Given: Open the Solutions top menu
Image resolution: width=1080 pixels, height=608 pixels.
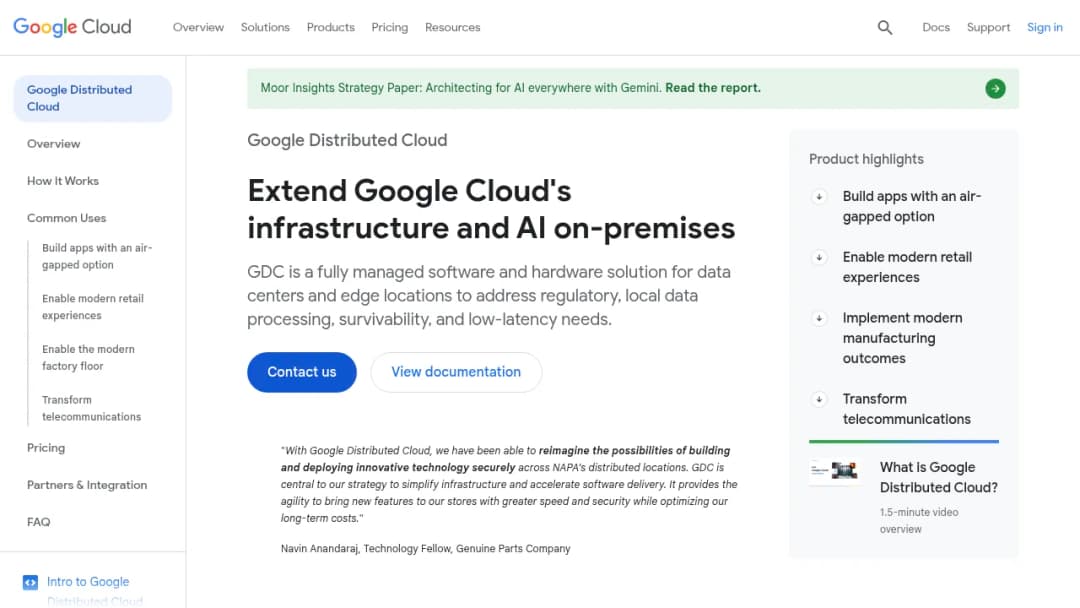Looking at the screenshot, I should [265, 28].
